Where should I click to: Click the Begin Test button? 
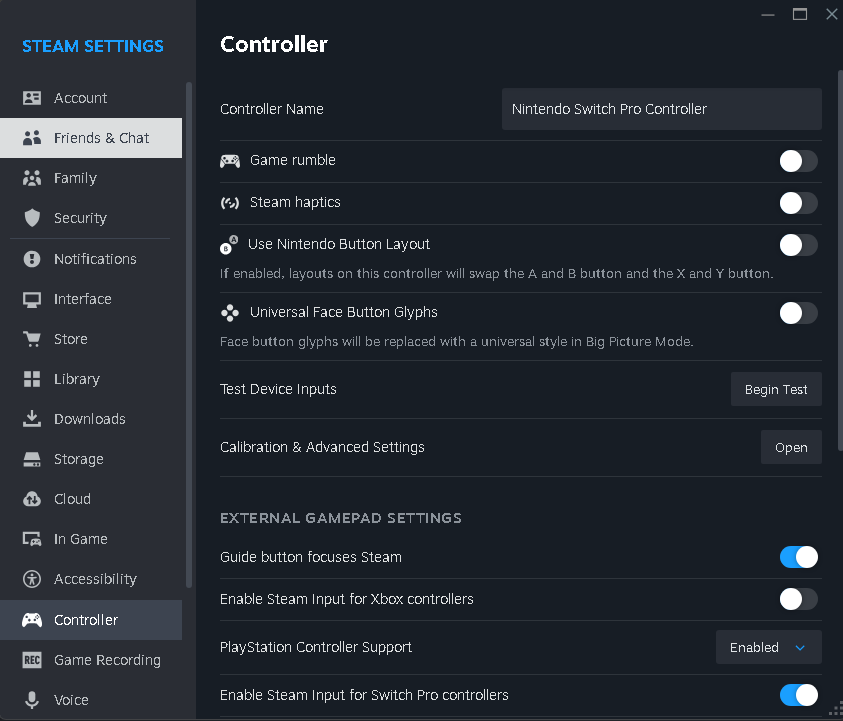click(x=776, y=389)
